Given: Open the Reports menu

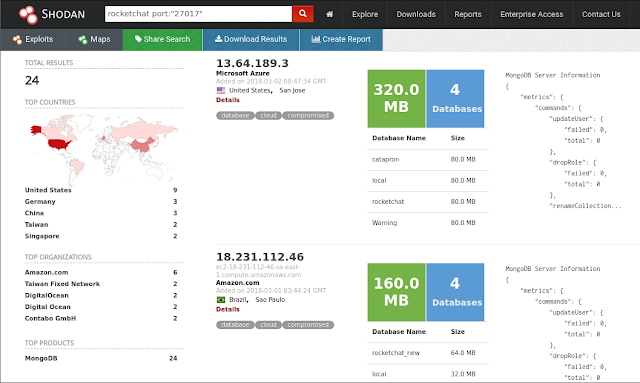Looking at the screenshot, I should click(x=468, y=14).
